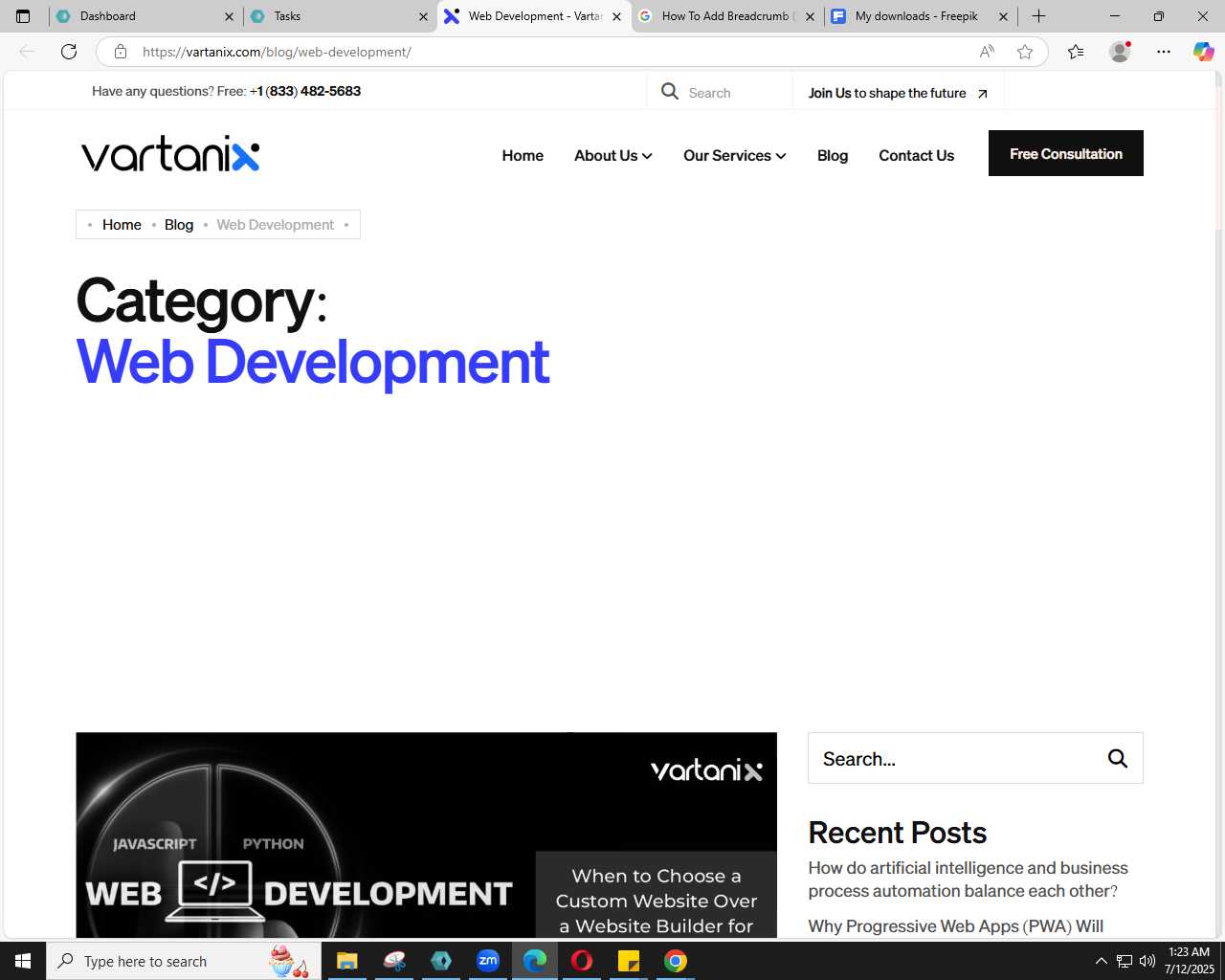Click the volume speaker tray icon
Screen dimensions: 1225x980
coord(1147,961)
